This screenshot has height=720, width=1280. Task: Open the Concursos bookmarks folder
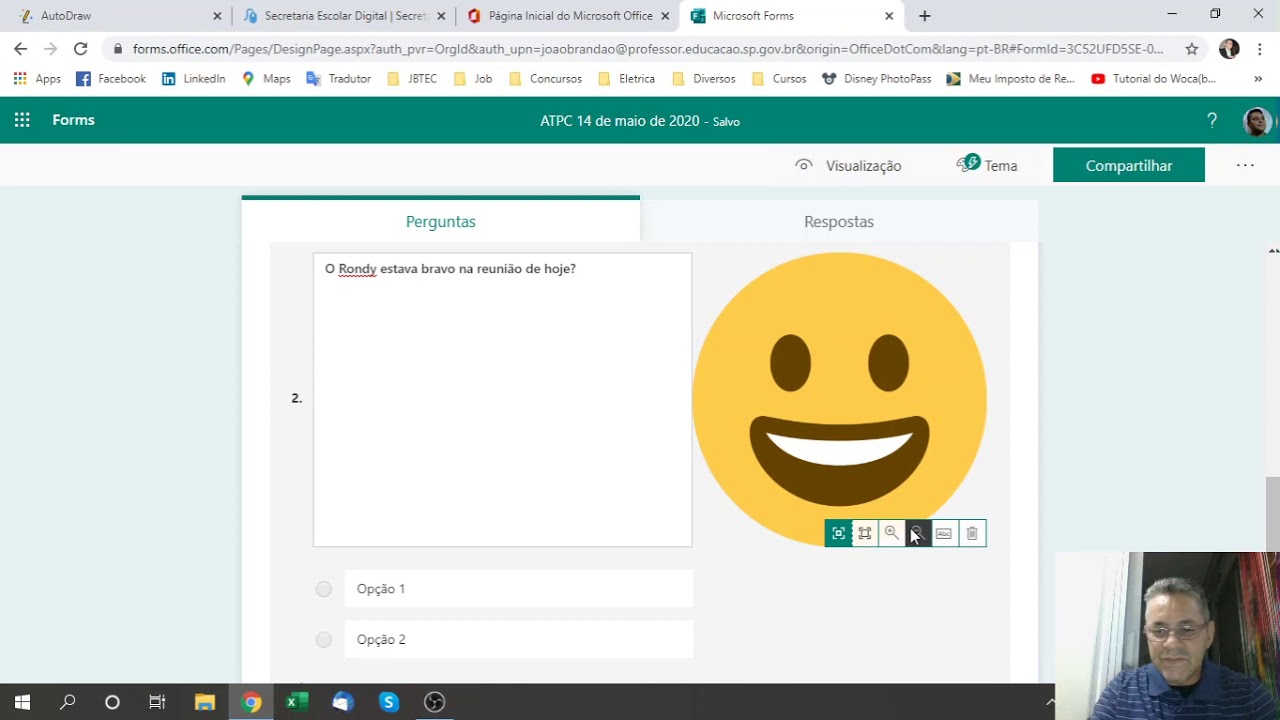click(x=545, y=78)
